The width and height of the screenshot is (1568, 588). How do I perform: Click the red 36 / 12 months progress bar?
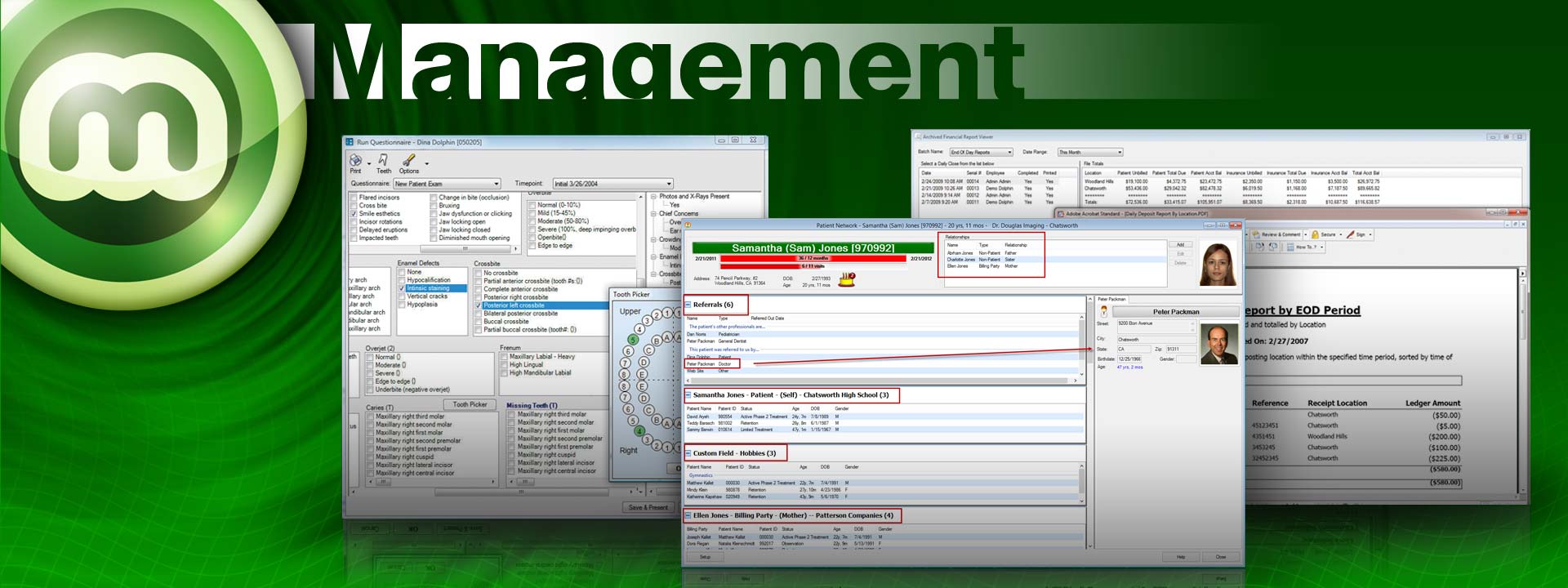click(813, 258)
